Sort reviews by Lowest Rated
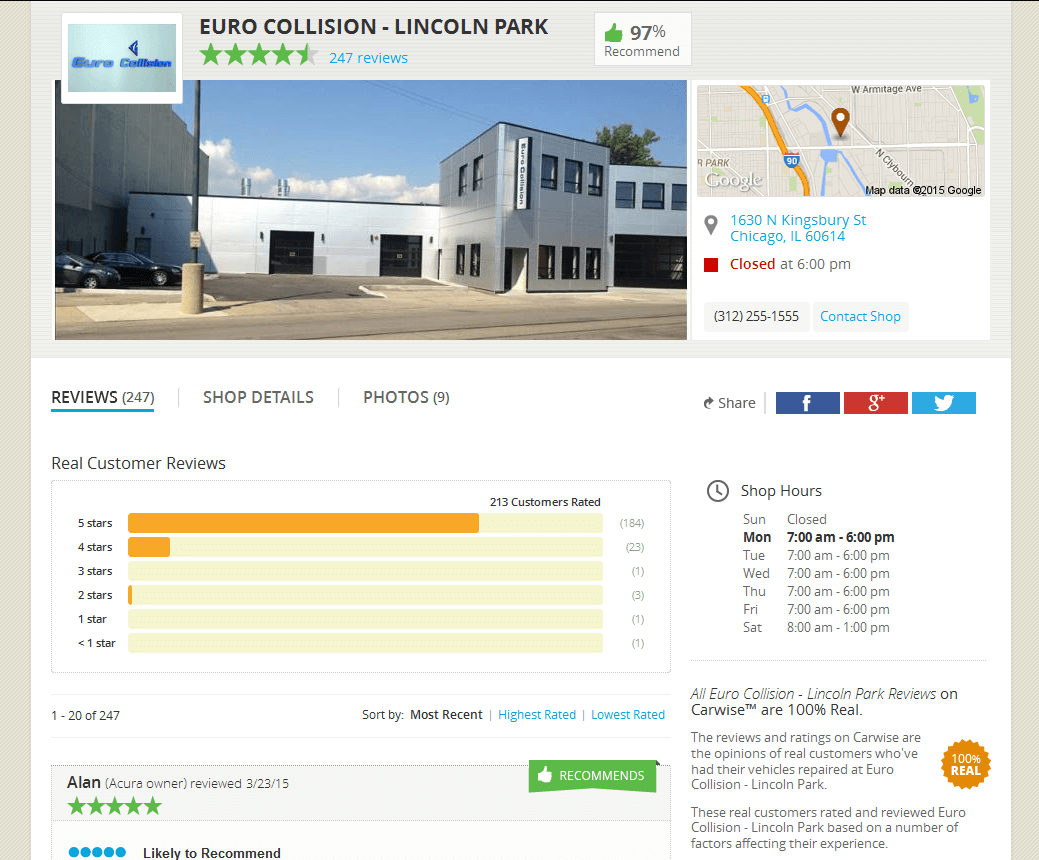1039x860 pixels. pos(628,715)
